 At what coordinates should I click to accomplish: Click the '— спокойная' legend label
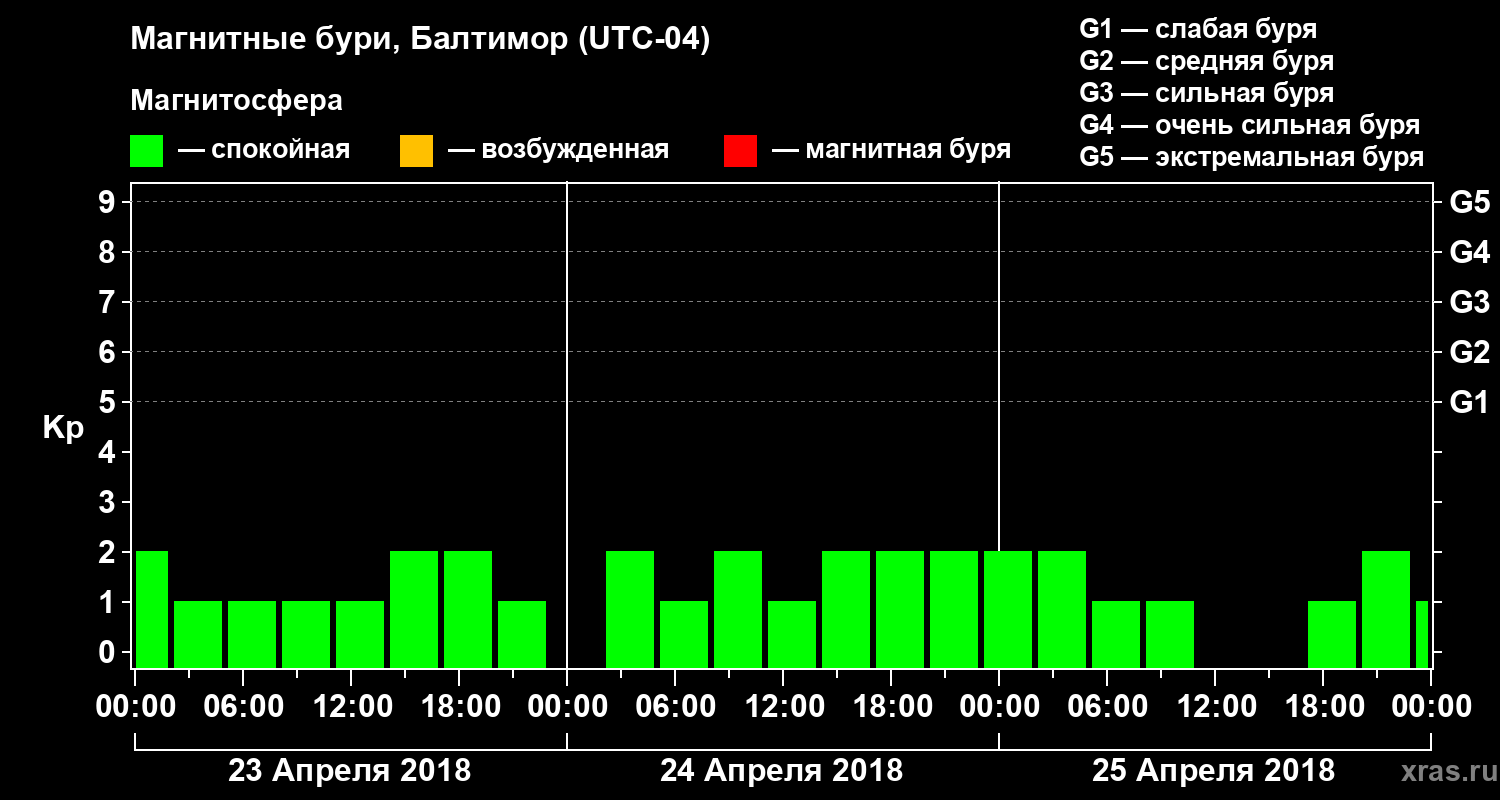tap(264, 151)
